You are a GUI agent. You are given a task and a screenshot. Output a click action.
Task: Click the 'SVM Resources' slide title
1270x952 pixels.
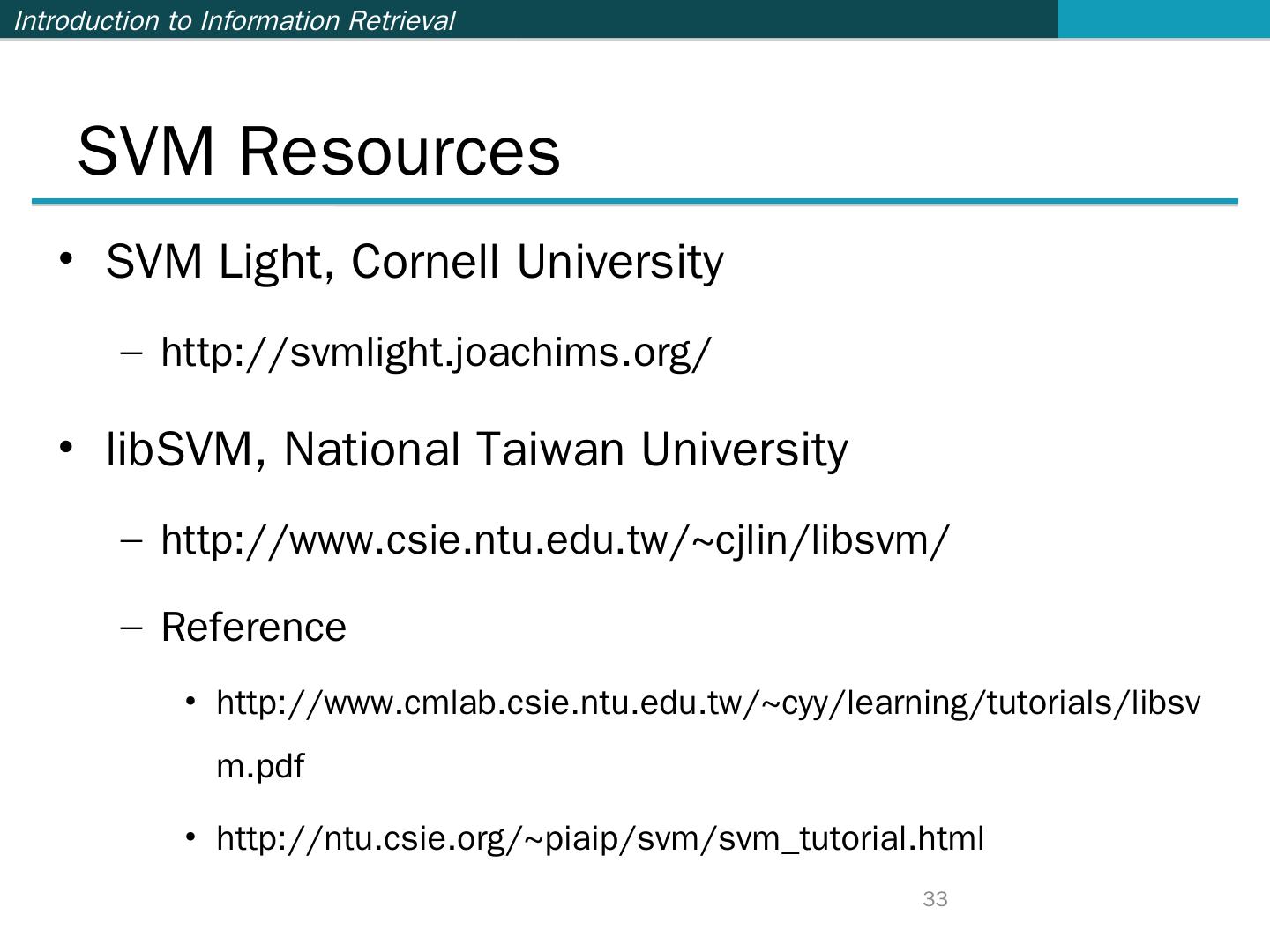pos(319,151)
